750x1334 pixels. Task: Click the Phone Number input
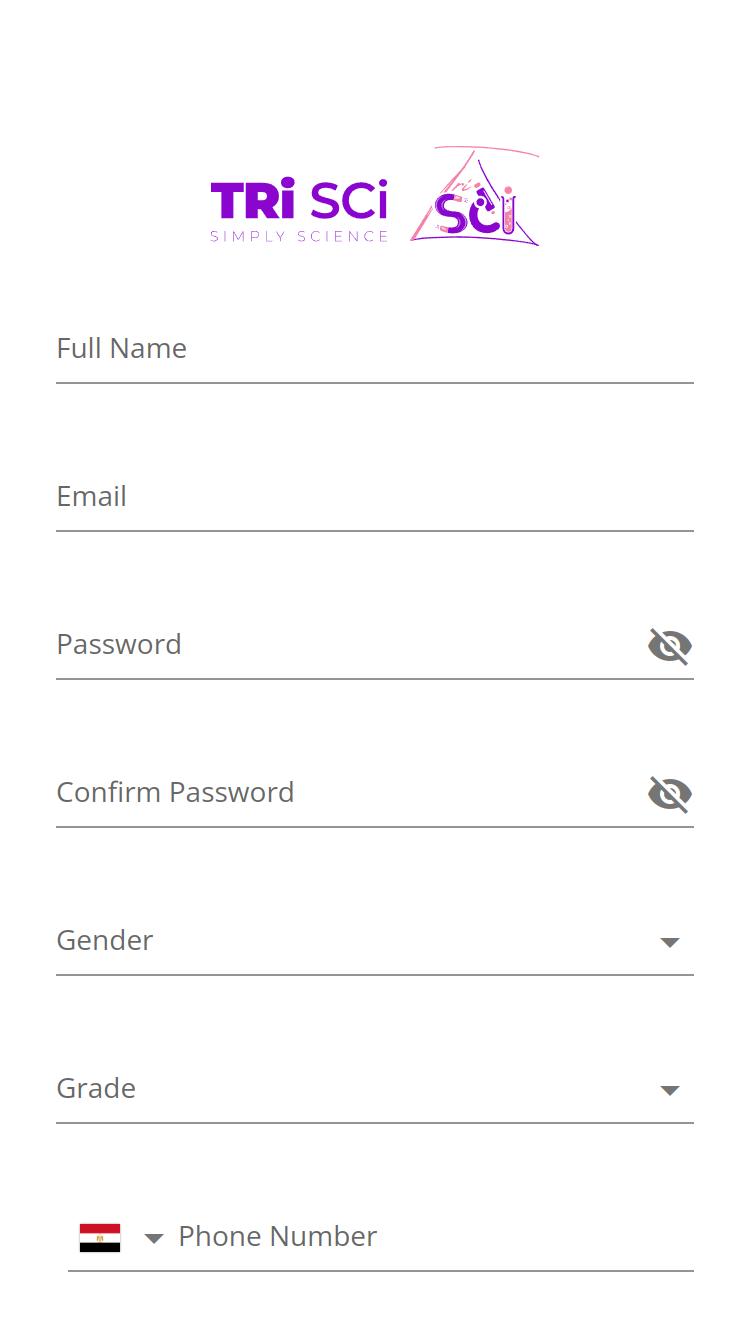(430, 1237)
